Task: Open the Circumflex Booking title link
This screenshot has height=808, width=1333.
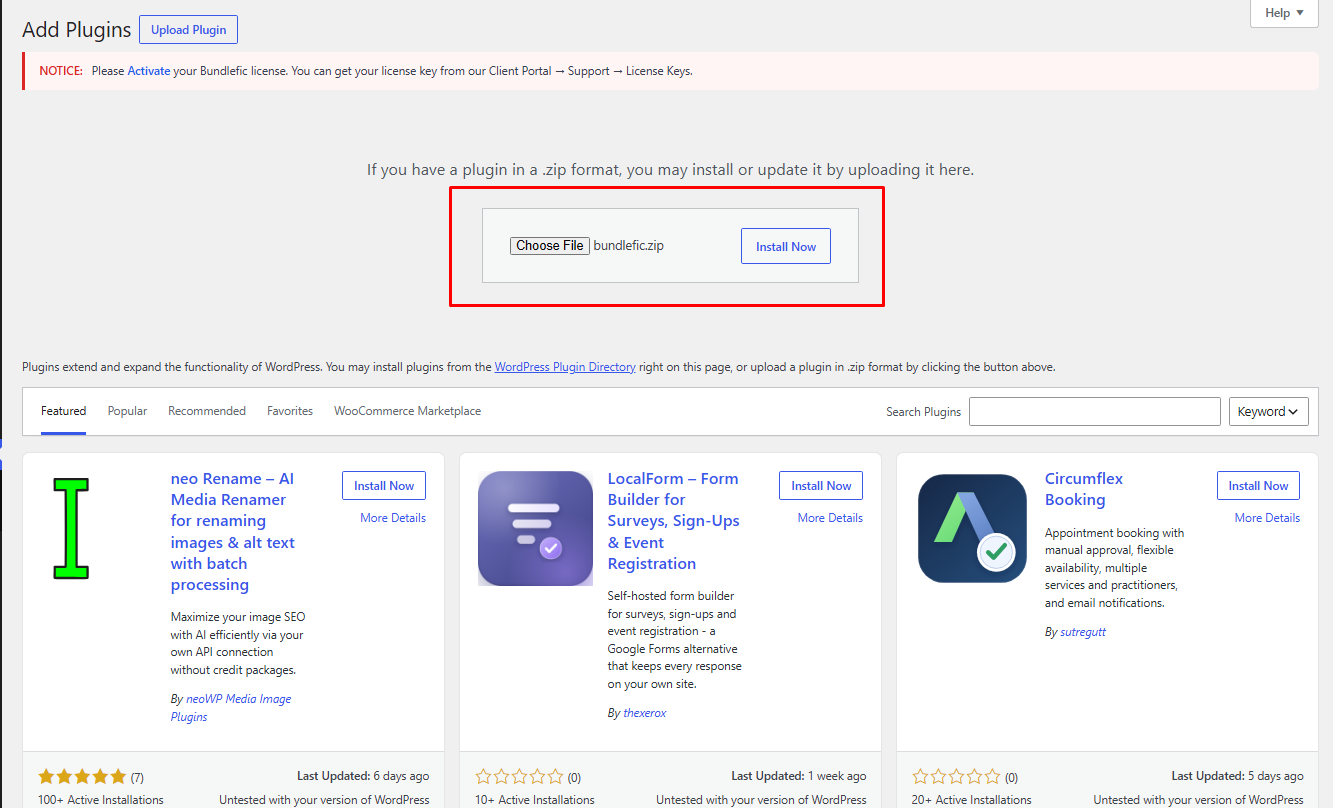Action: [x=1084, y=489]
